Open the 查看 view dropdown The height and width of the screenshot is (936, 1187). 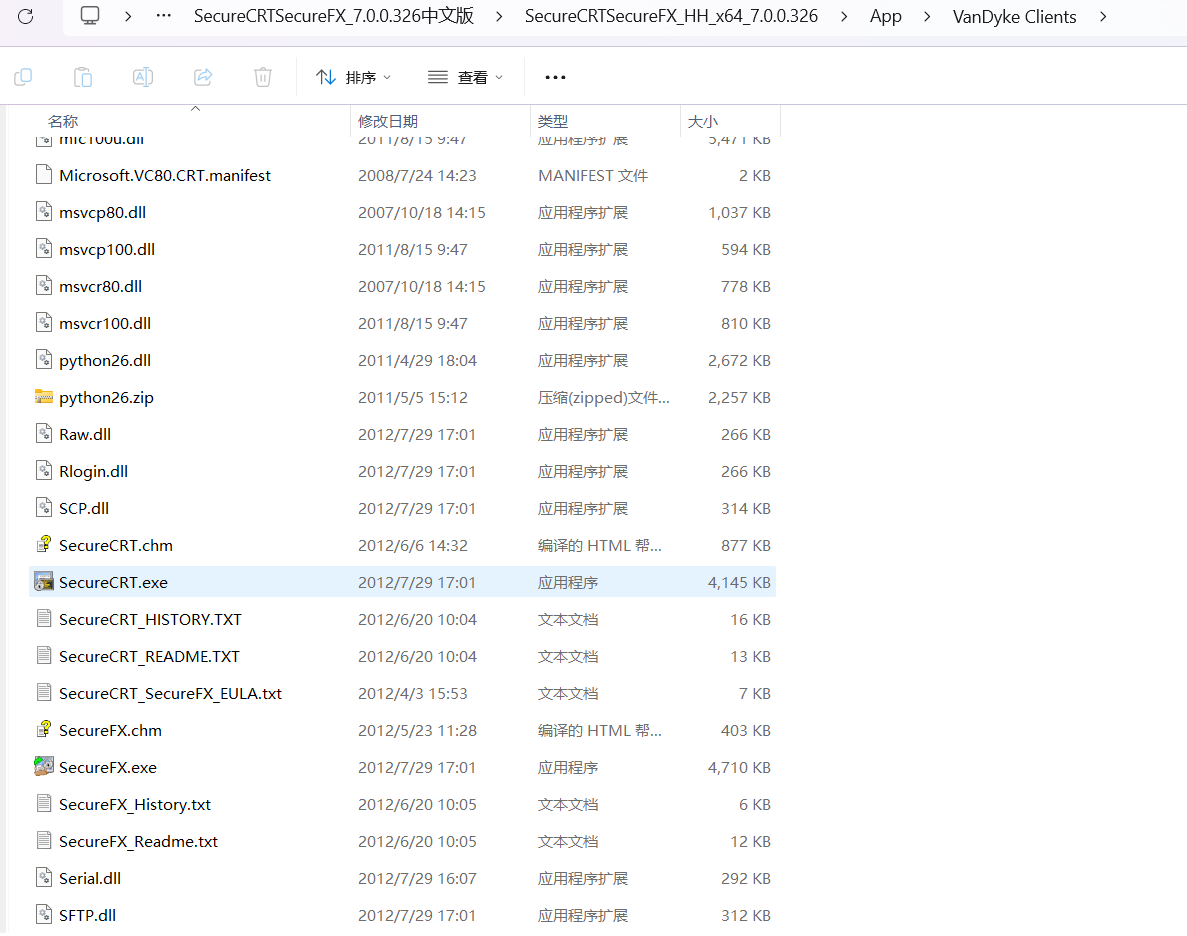(465, 77)
